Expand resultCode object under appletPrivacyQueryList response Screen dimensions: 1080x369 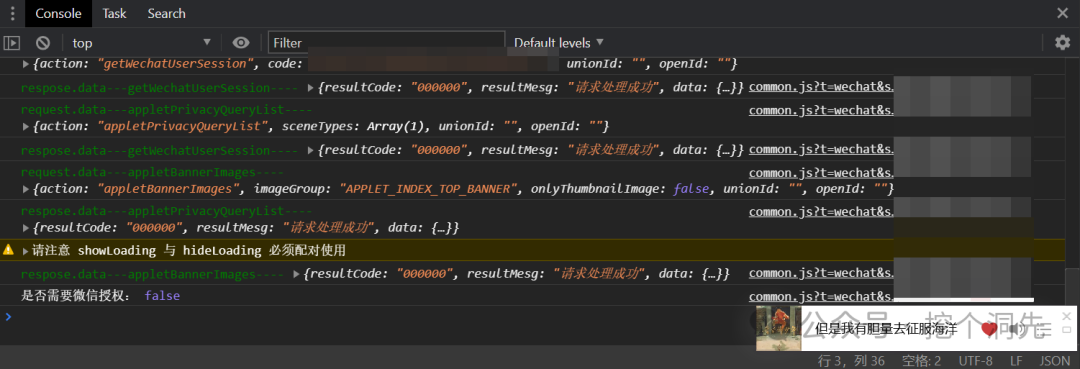click(26, 227)
